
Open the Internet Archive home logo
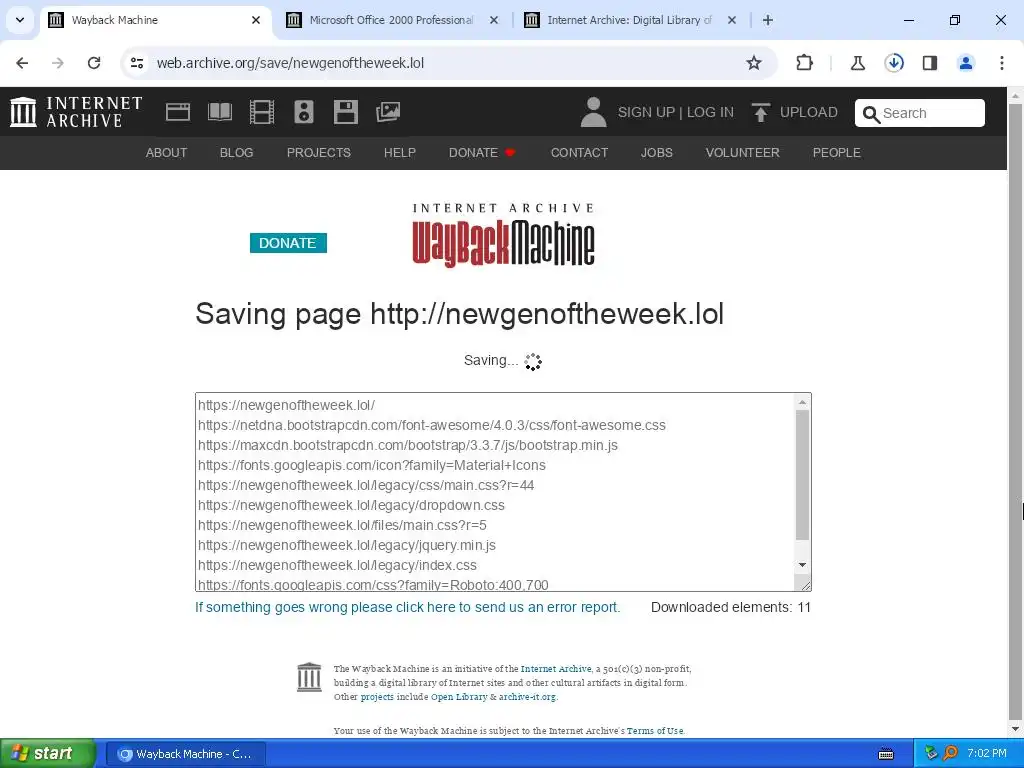76,112
